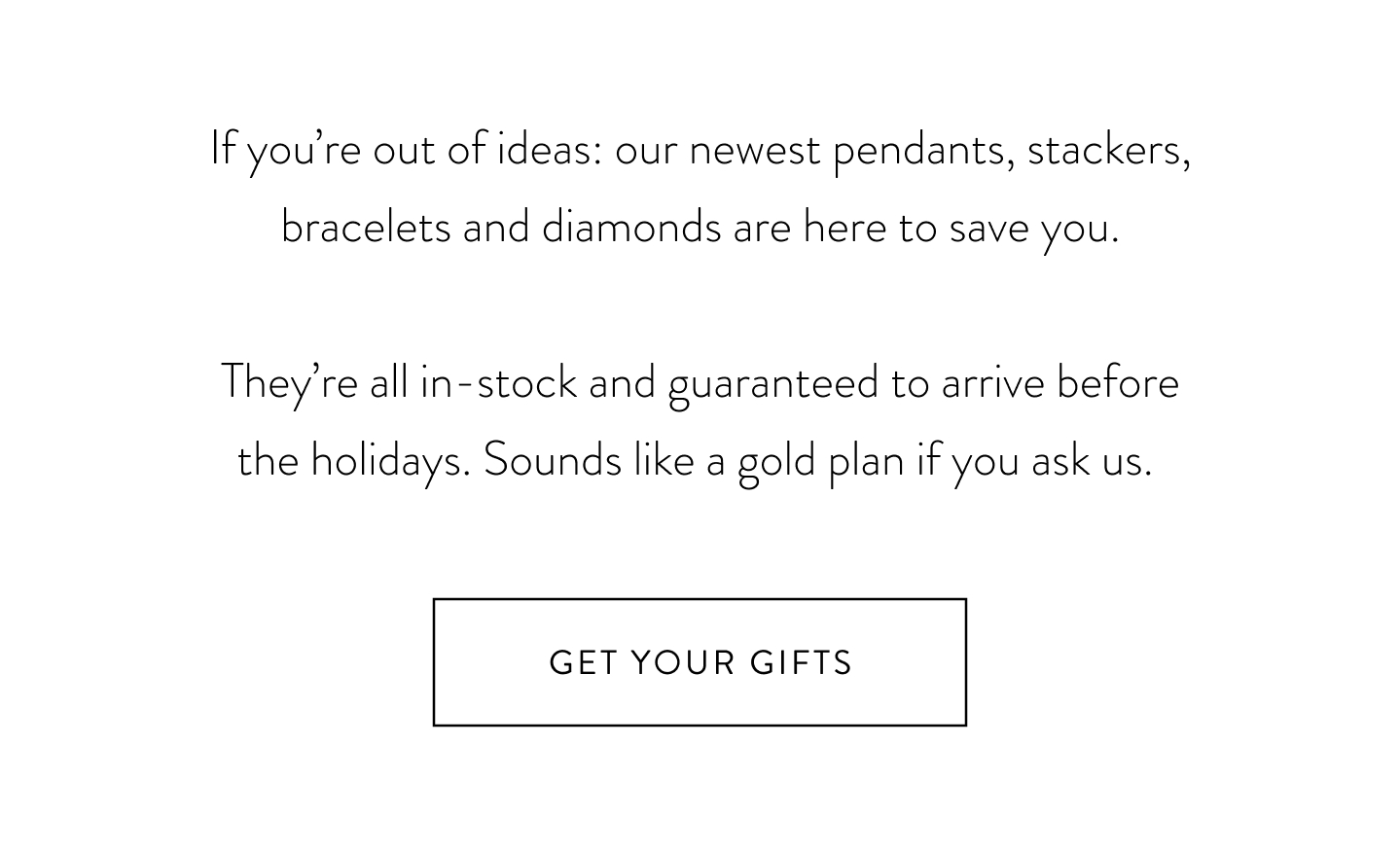Click the word "arrive" in third line
The image size is (1400, 852).
point(992,383)
